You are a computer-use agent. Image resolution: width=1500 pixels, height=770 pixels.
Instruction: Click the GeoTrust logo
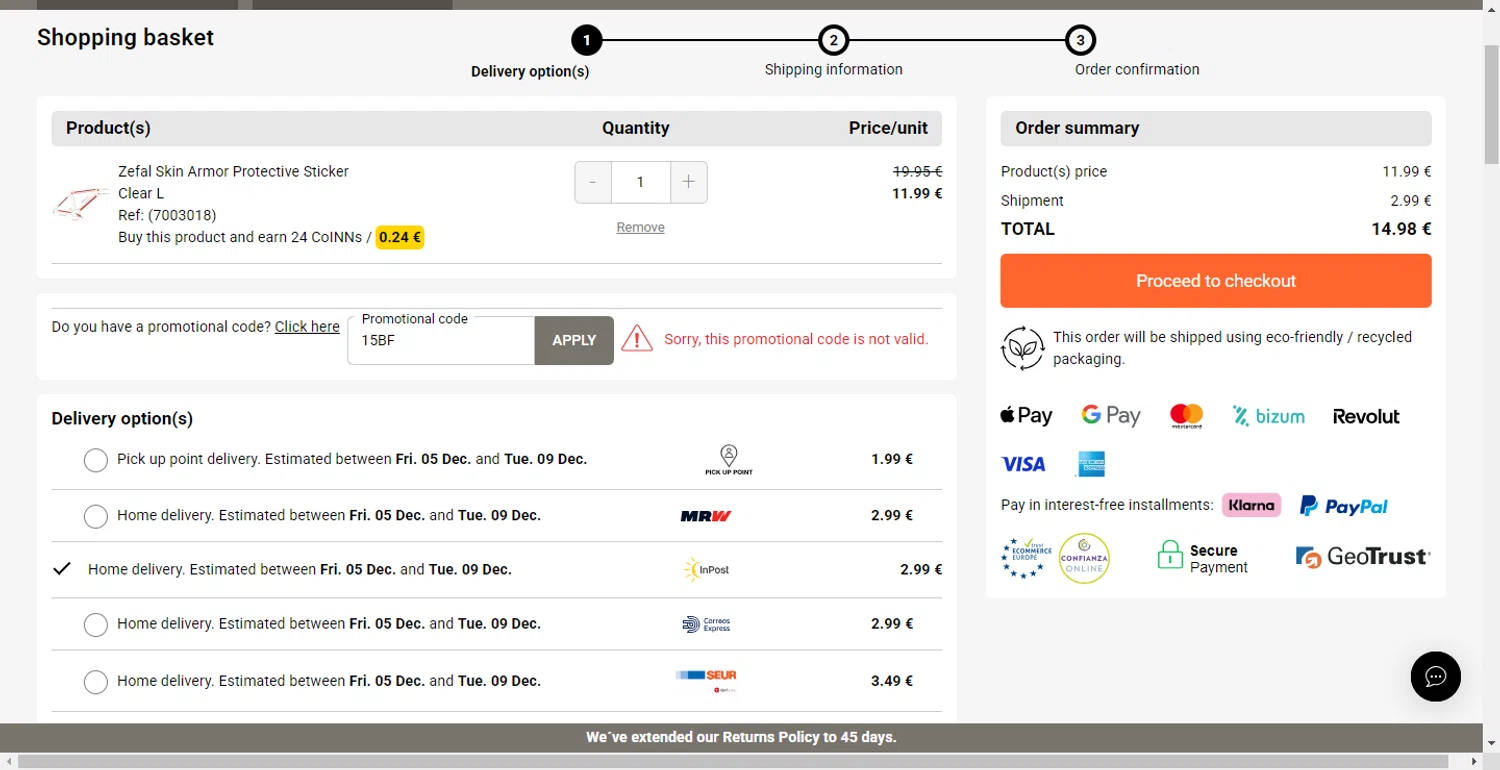[x=1363, y=557]
